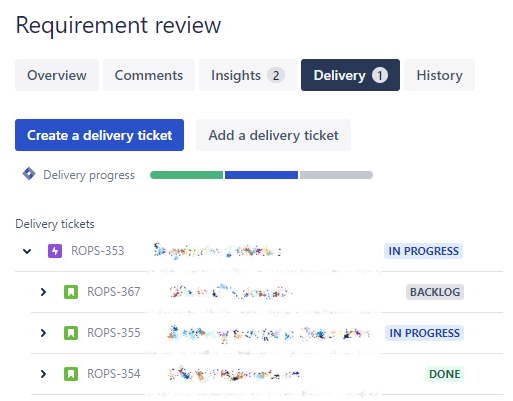The height and width of the screenshot is (401, 513).
Task: Open the Insights tab
Action: [x=248, y=75]
